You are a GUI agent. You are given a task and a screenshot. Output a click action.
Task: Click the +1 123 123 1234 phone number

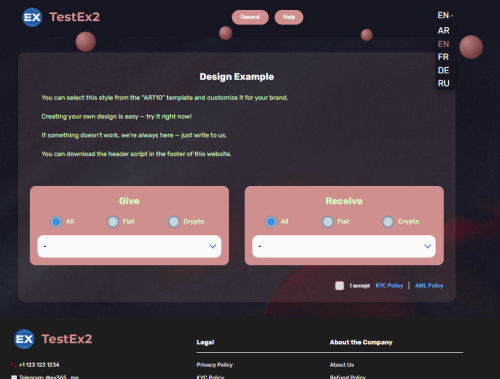[39, 365]
